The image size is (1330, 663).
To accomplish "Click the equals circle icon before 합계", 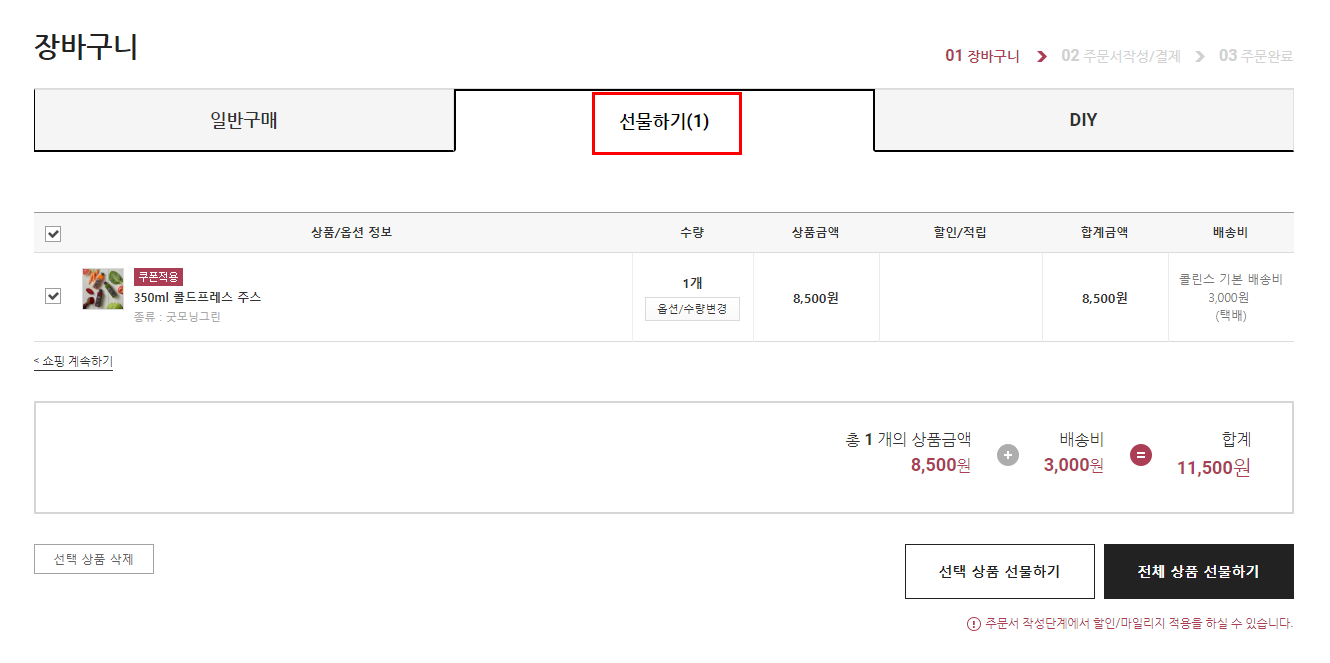I will click(x=1141, y=455).
